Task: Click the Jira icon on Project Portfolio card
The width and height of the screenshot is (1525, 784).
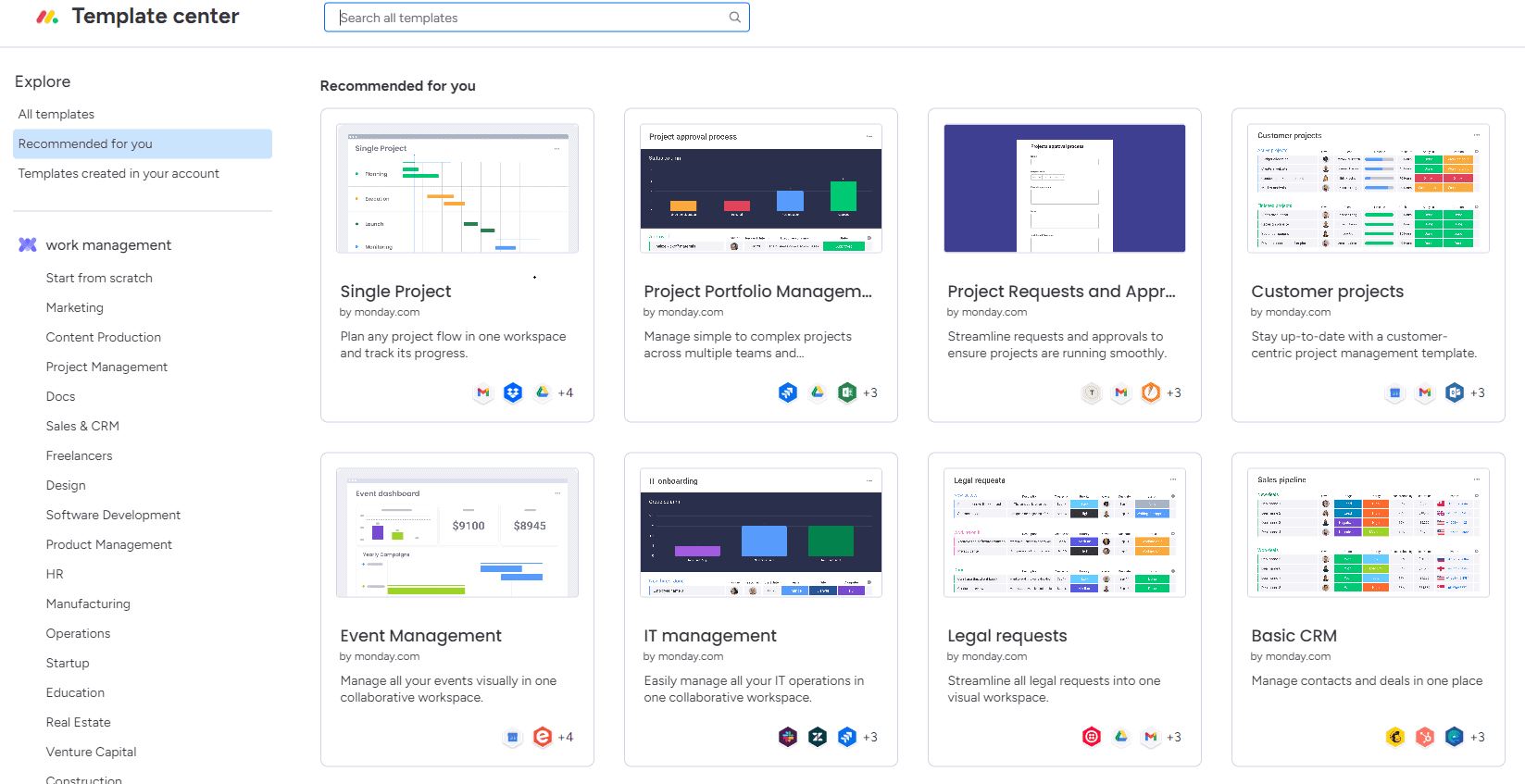Action: click(x=788, y=392)
